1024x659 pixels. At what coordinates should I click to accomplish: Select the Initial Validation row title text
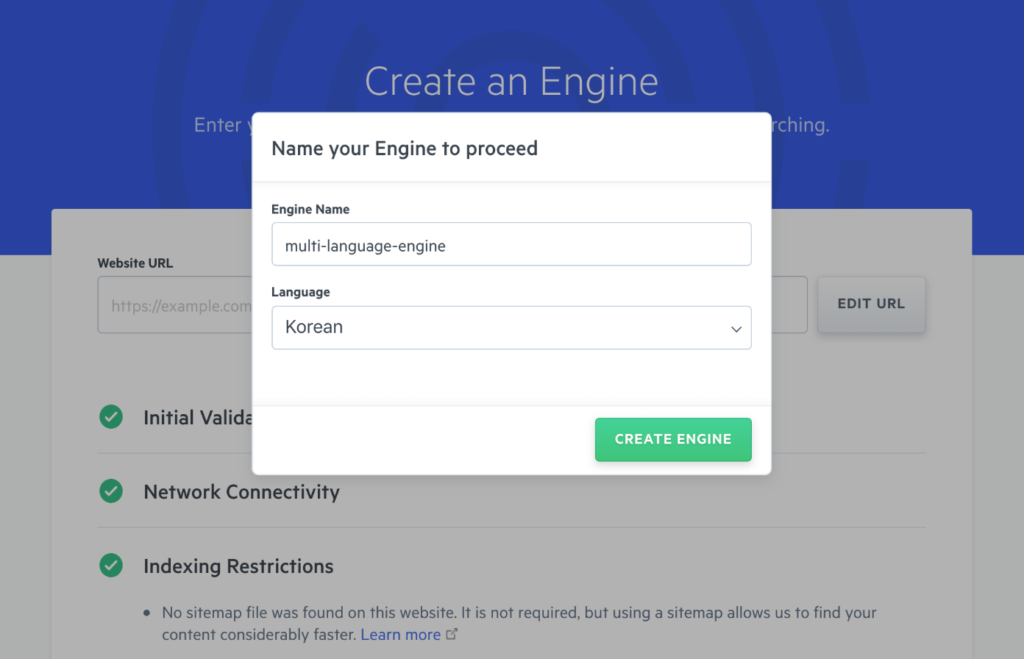pyautogui.click(x=196, y=418)
